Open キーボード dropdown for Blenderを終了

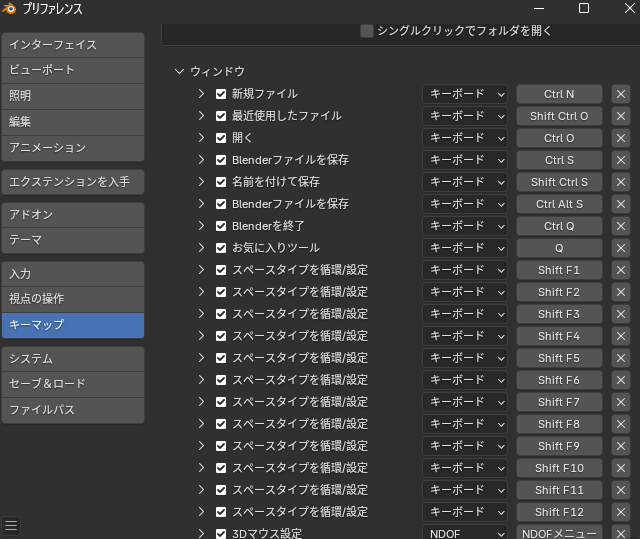[465, 226]
